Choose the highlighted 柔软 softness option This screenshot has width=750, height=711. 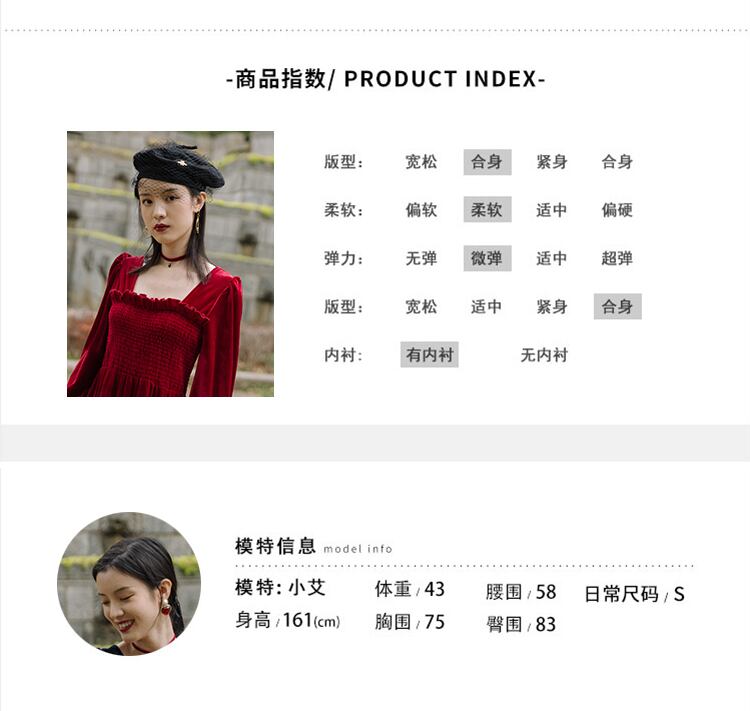click(x=487, y=210)
